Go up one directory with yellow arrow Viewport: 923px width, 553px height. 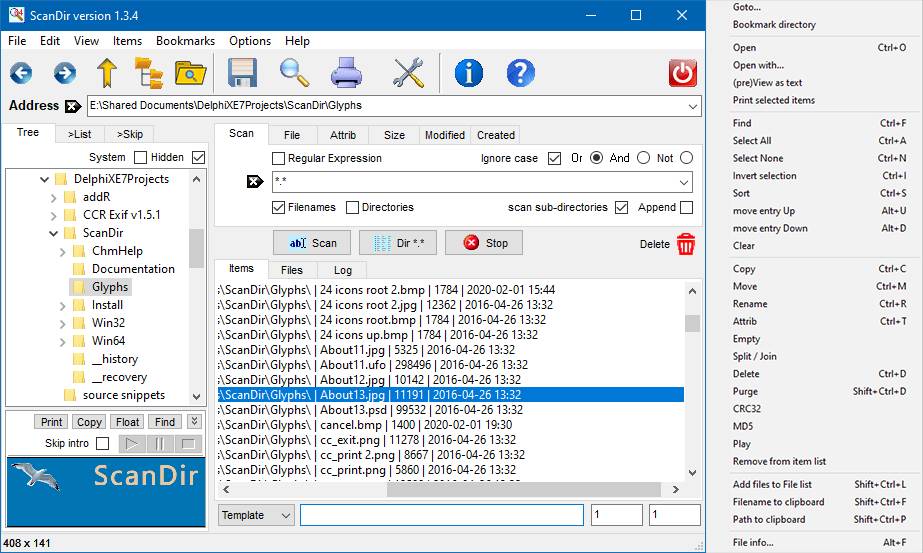tap(107, 73)
